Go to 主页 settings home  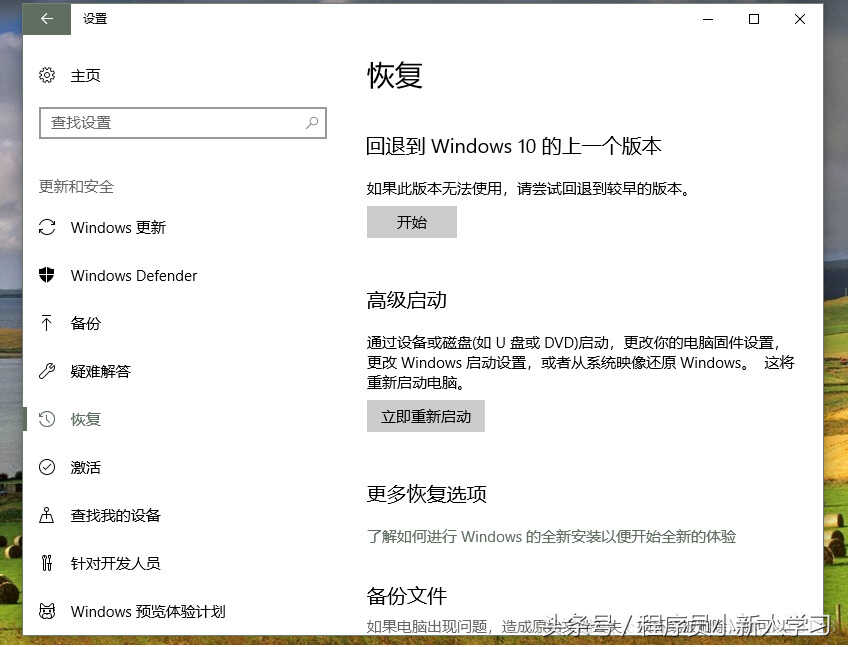(85, 75)
